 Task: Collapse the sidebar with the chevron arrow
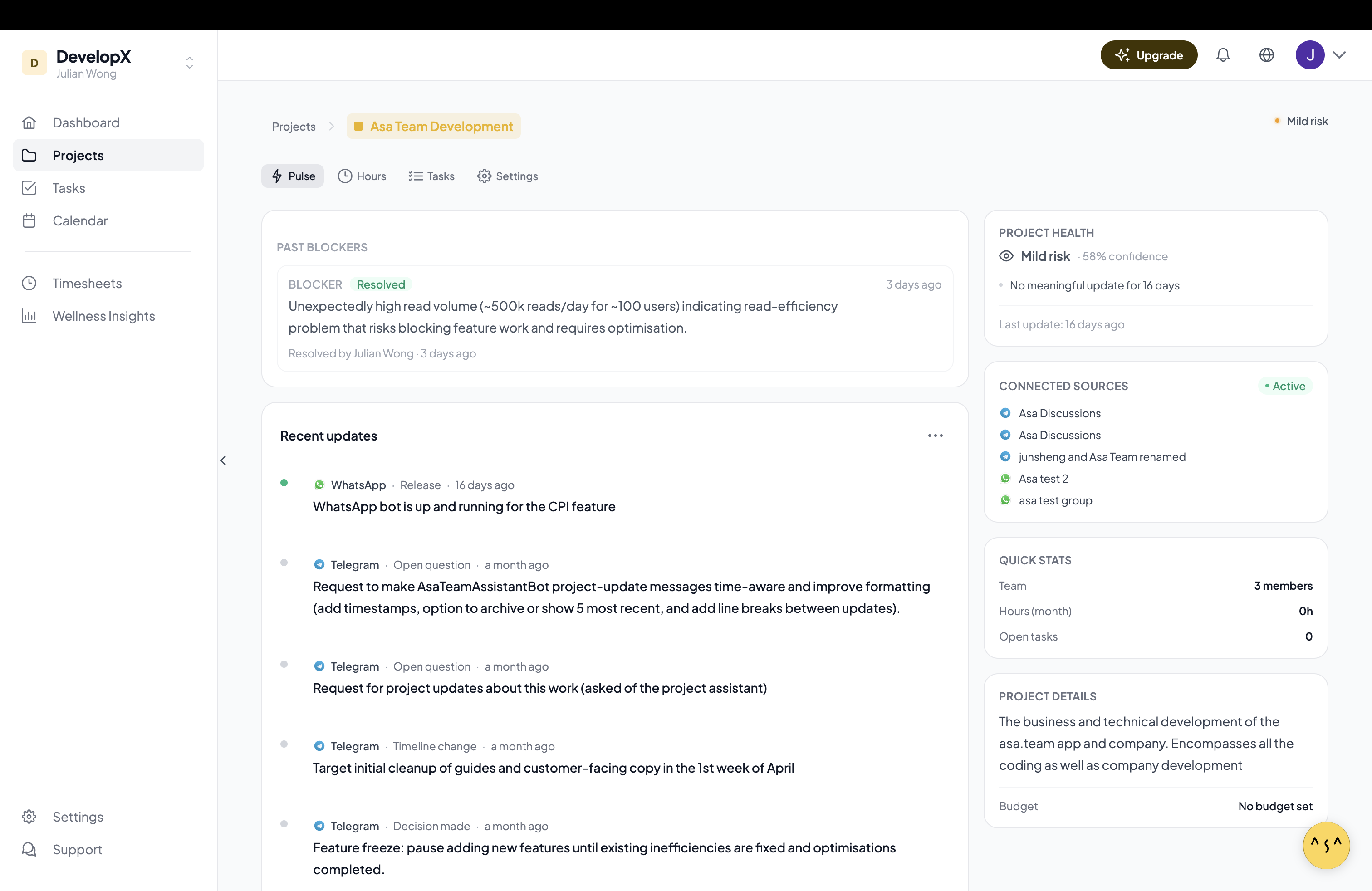[x=224, y=460]
